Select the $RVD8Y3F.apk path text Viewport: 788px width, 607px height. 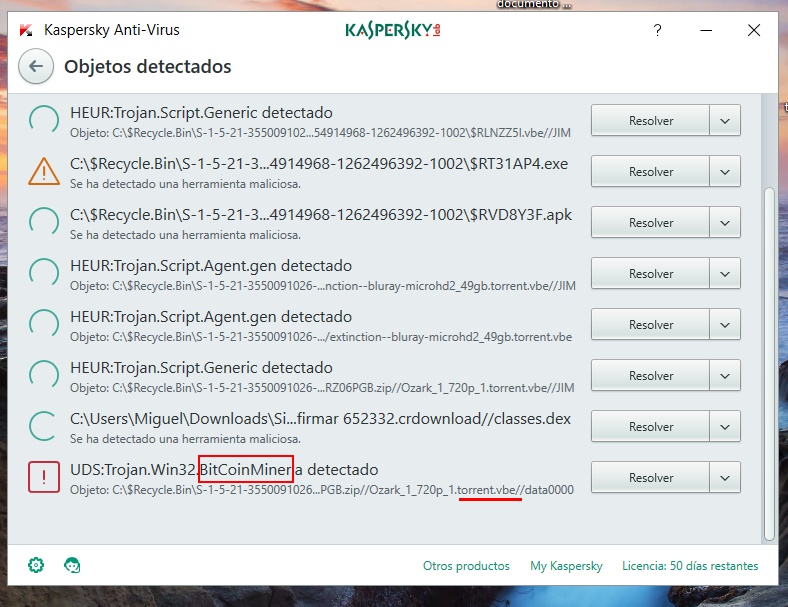tap(321, 215)
